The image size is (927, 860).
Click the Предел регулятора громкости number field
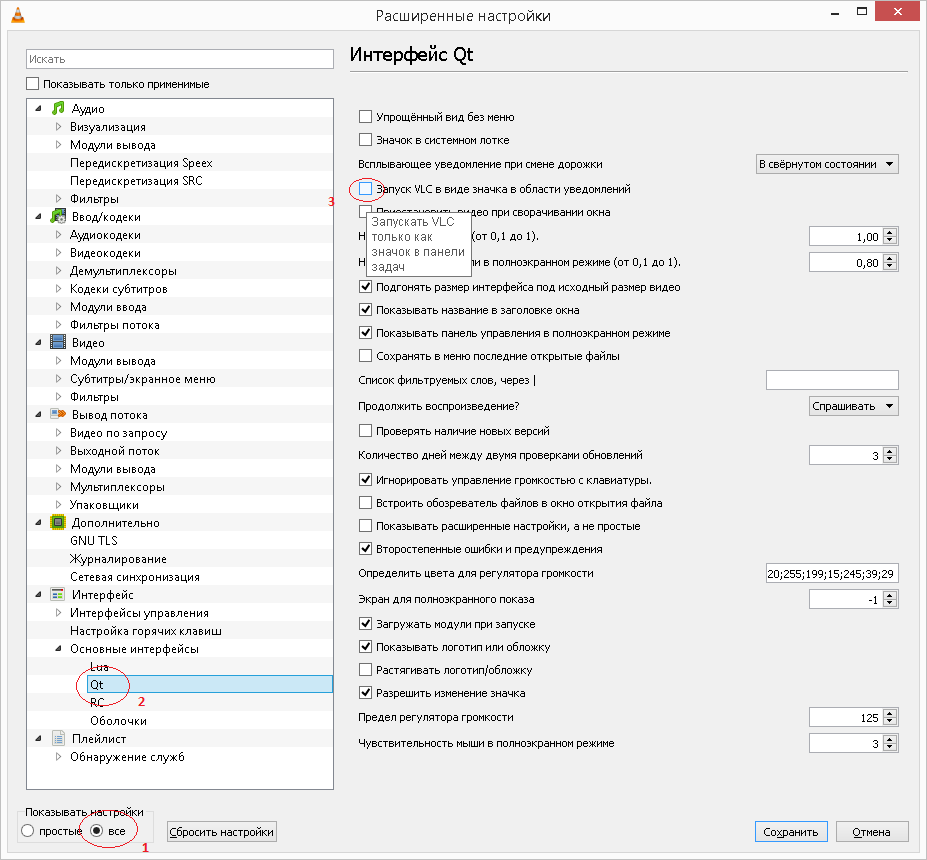[846, 718]
